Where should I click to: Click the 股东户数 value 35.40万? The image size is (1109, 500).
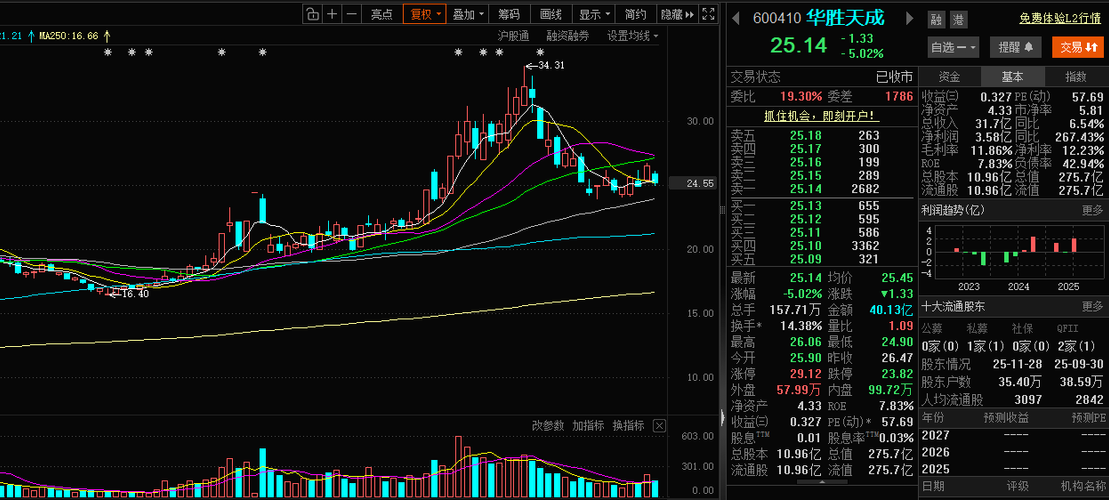tap(1021, 382)
